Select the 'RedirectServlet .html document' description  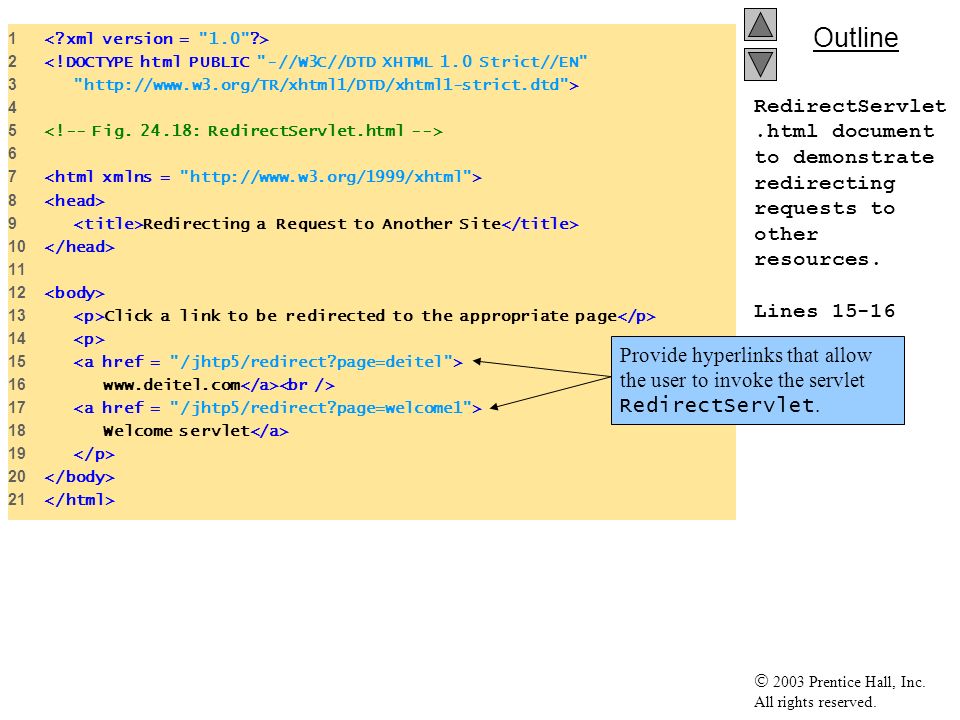click(850, 182)
